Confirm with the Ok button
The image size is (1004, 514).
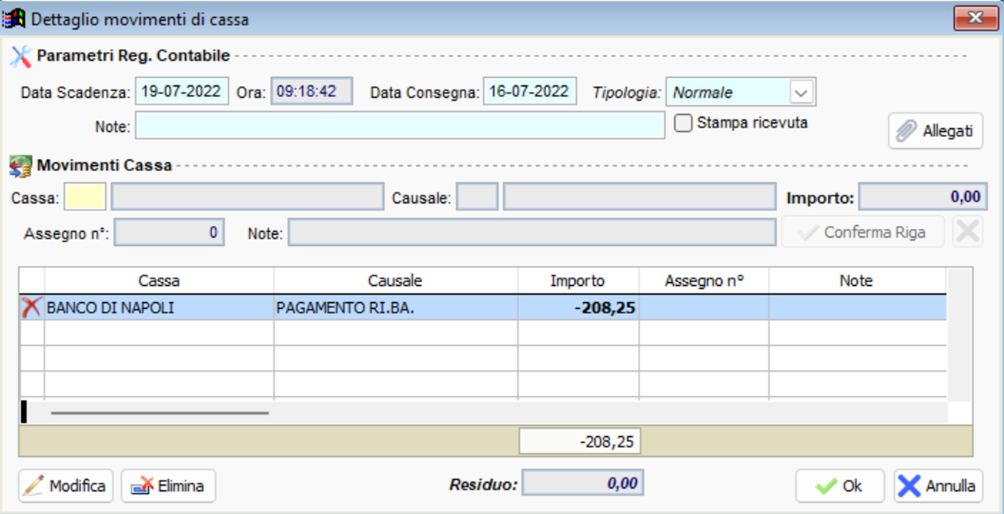(840, 486)
